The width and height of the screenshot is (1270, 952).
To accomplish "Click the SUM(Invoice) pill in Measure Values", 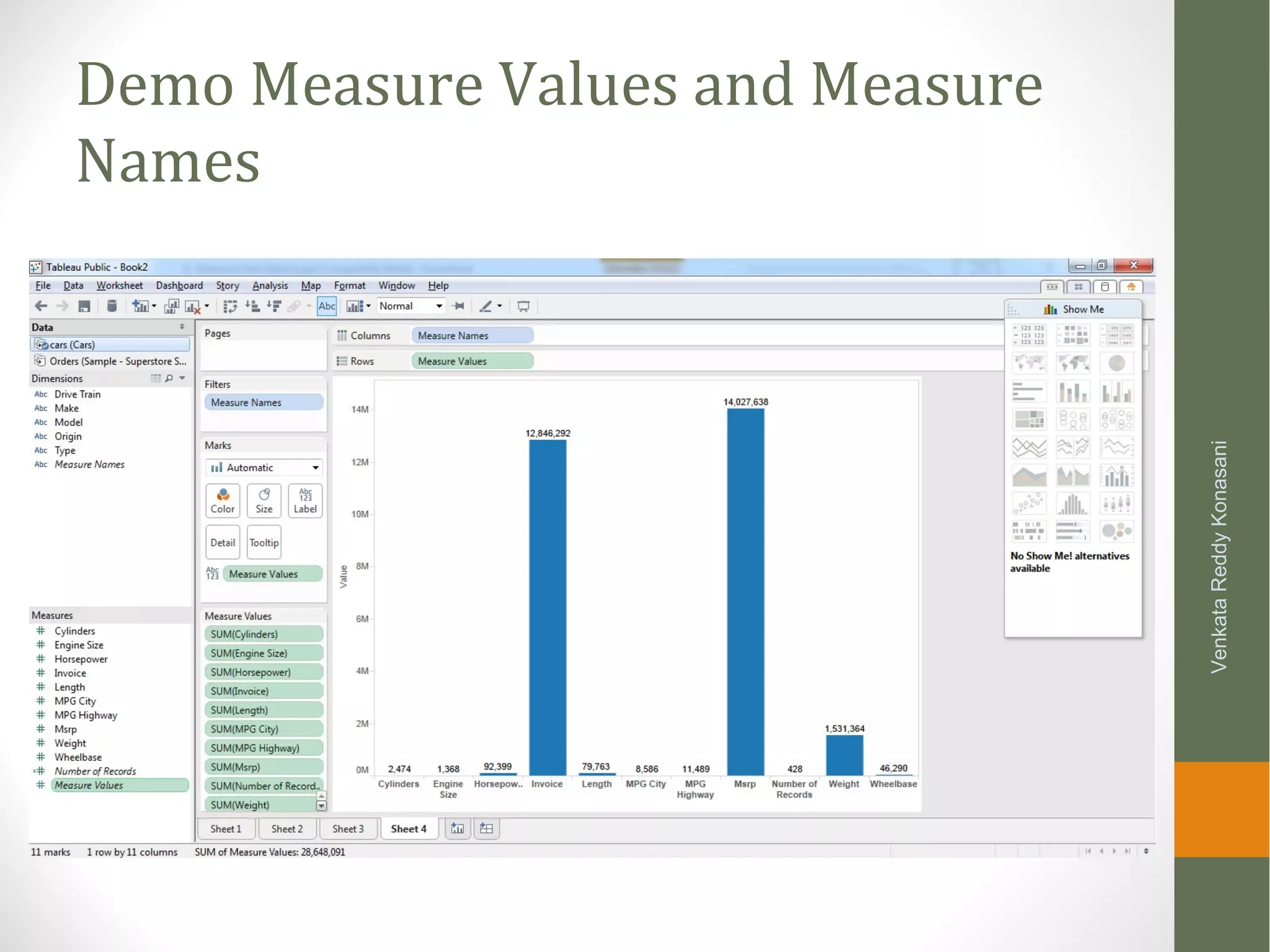I will 264,691.
